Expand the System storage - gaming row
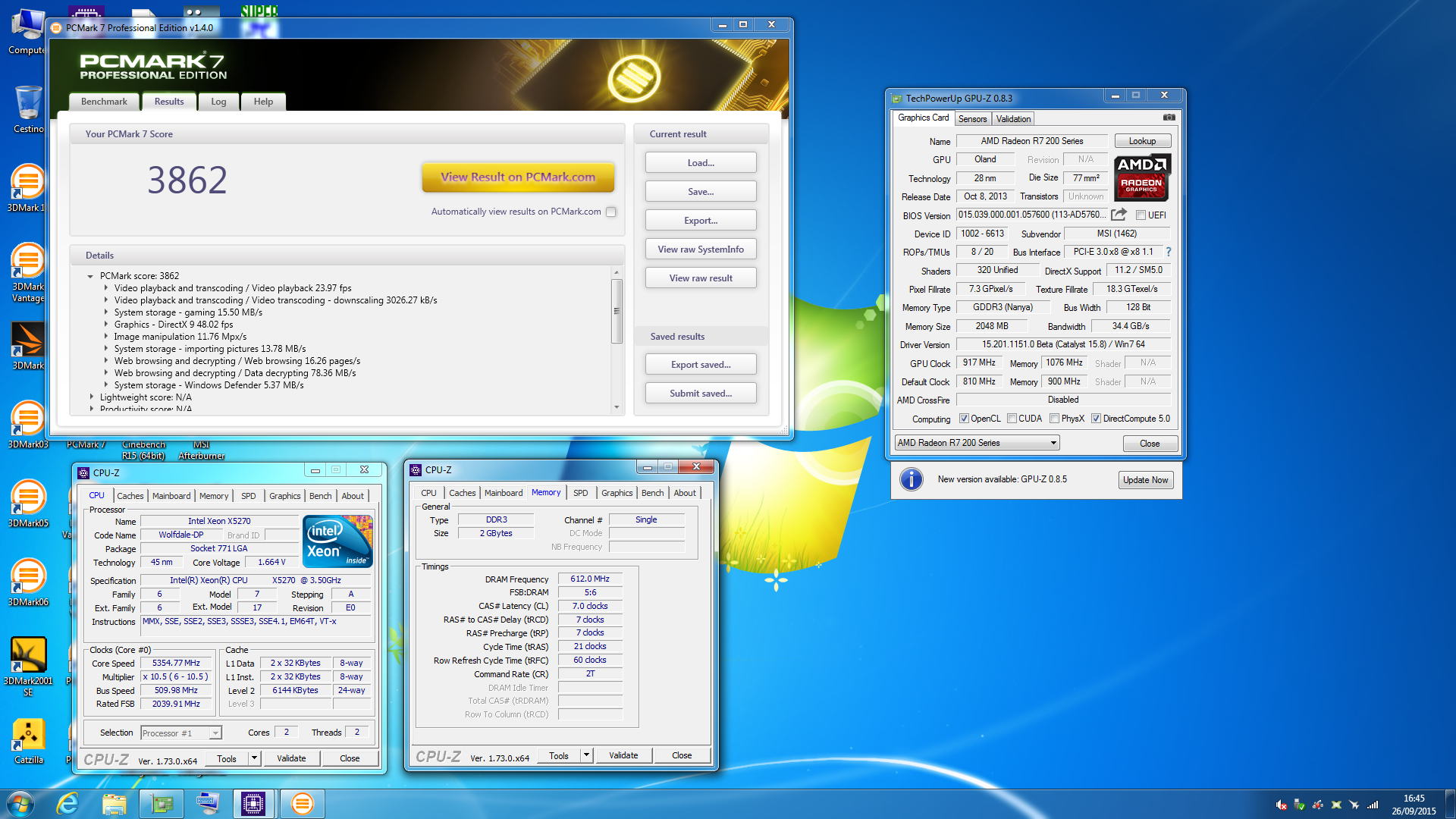 click(105, 312)
